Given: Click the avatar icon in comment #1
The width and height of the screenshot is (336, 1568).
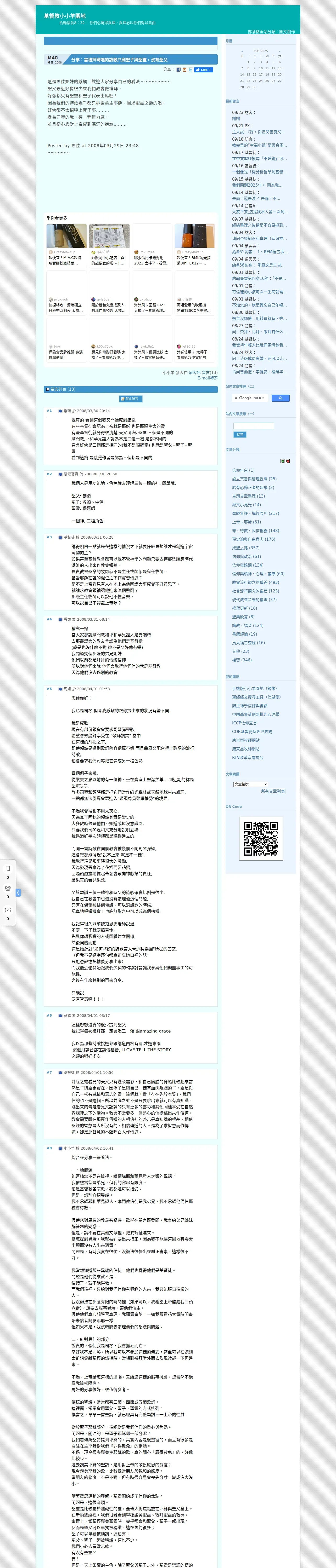Looking at the screenshot, I should coord(61,411).
